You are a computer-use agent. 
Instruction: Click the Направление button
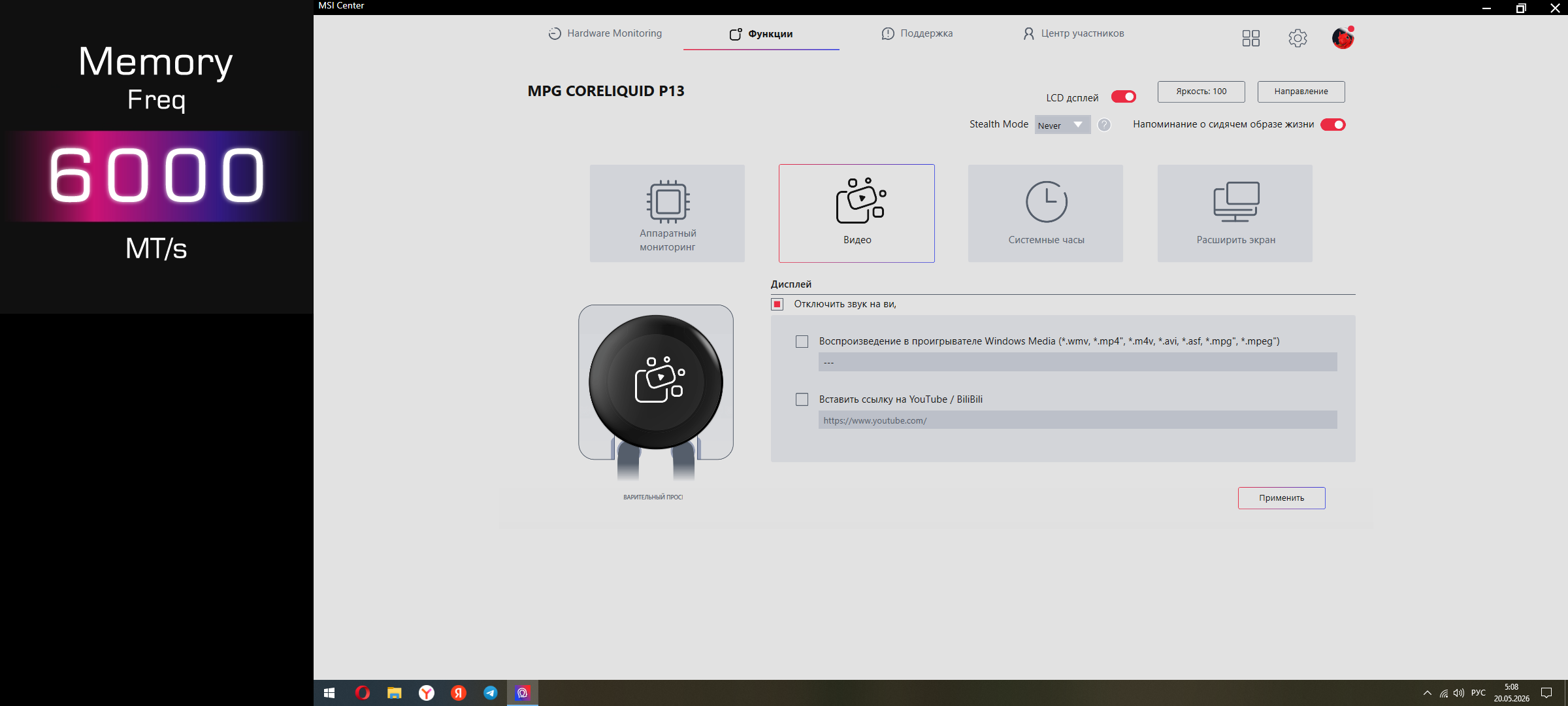click(x=1301, y=92)
